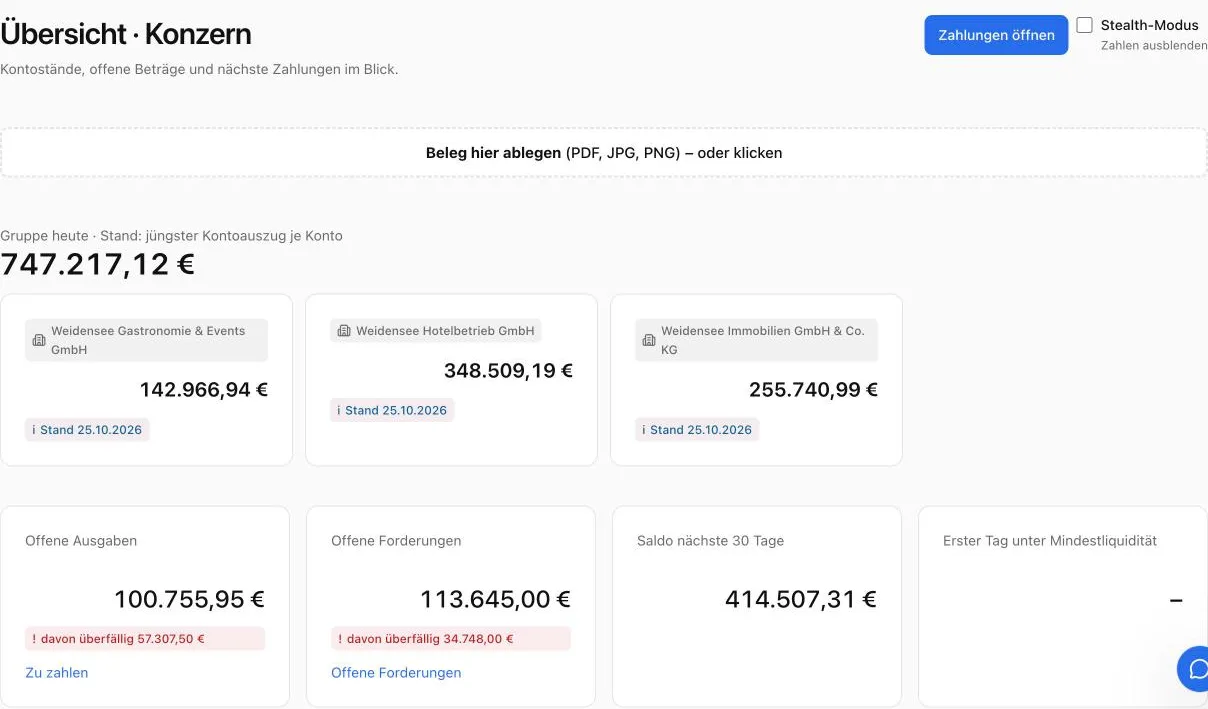
Task: Open Erster Tag unter Mindestliquidität card
Action: [x=1063, y=607]
